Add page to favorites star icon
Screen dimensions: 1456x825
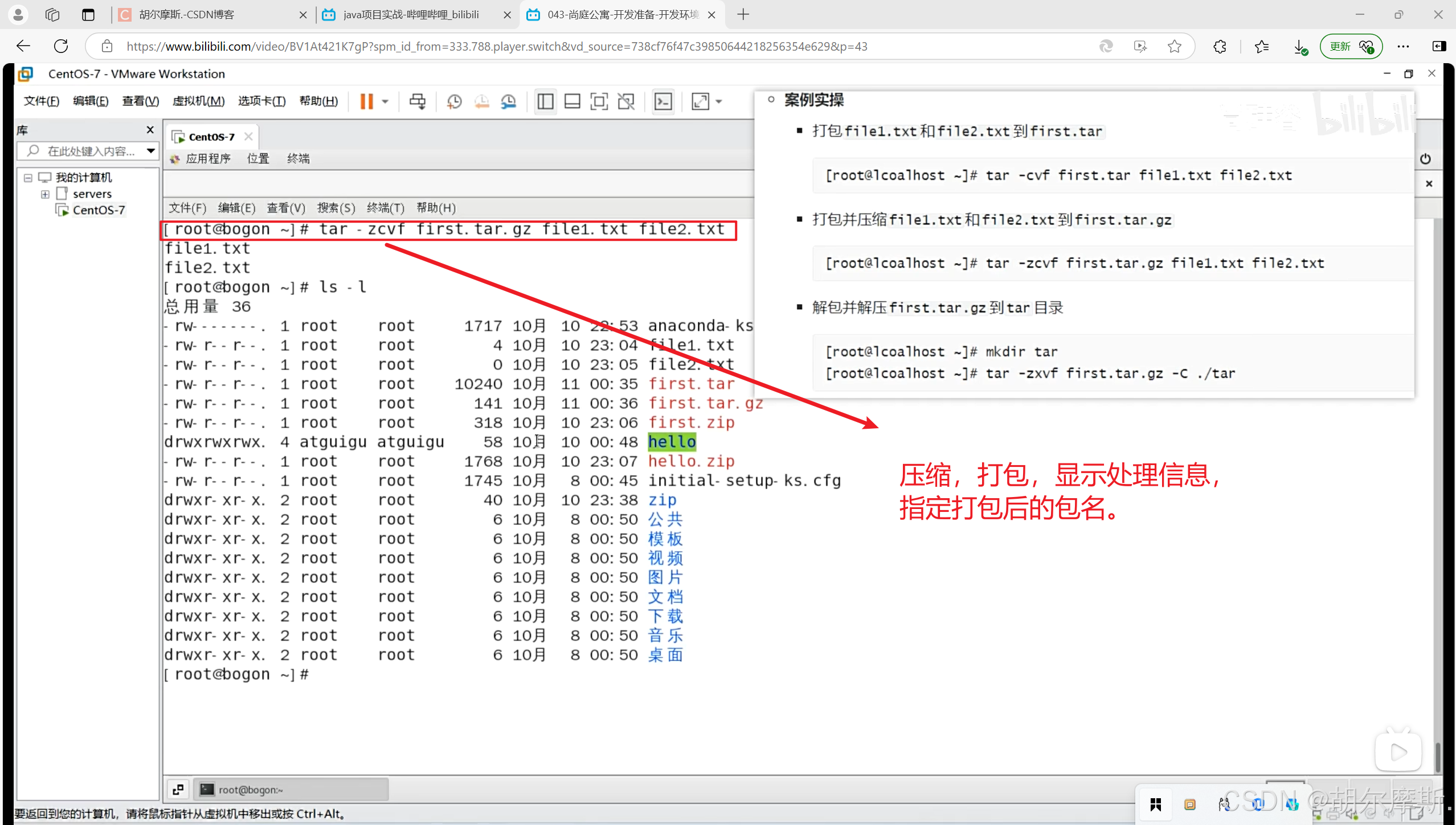pos(1174,46)
